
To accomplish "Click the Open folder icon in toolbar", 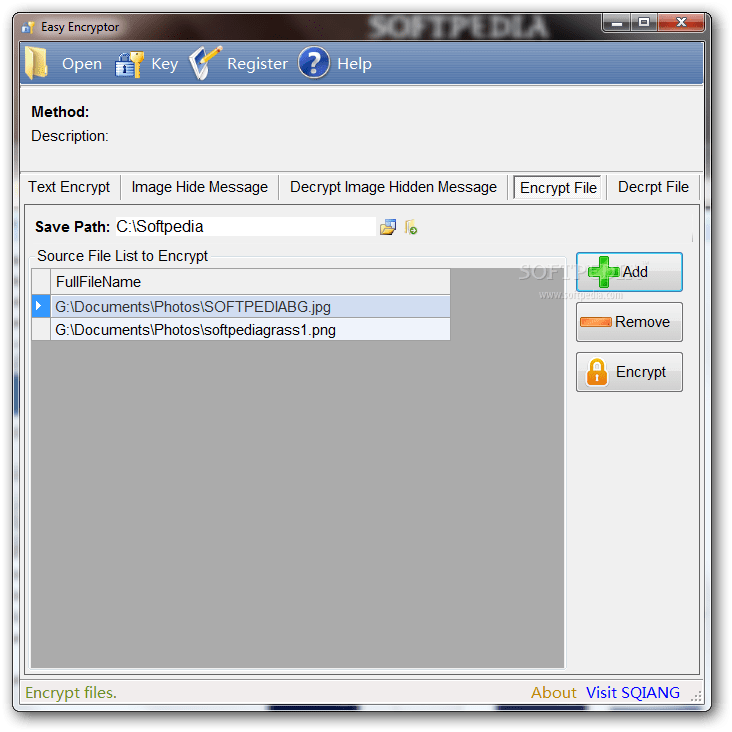I will coord(36,63).
